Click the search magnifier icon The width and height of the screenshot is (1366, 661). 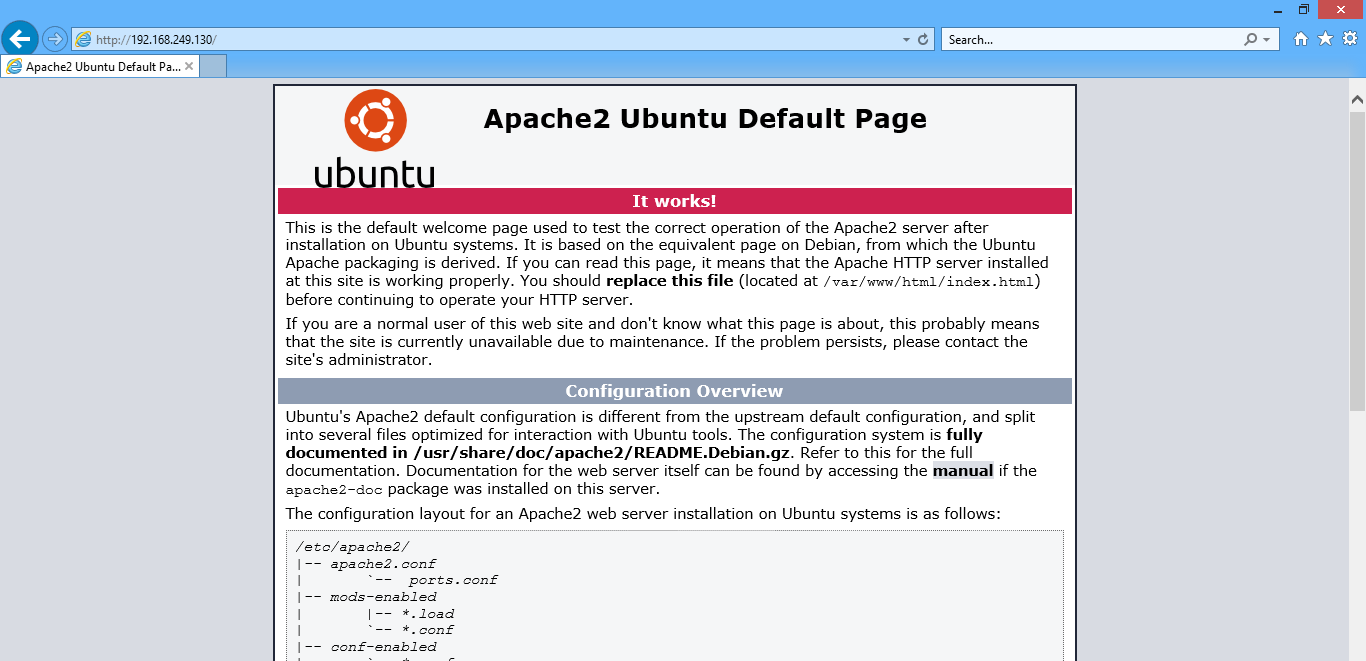coord(1250,40)
